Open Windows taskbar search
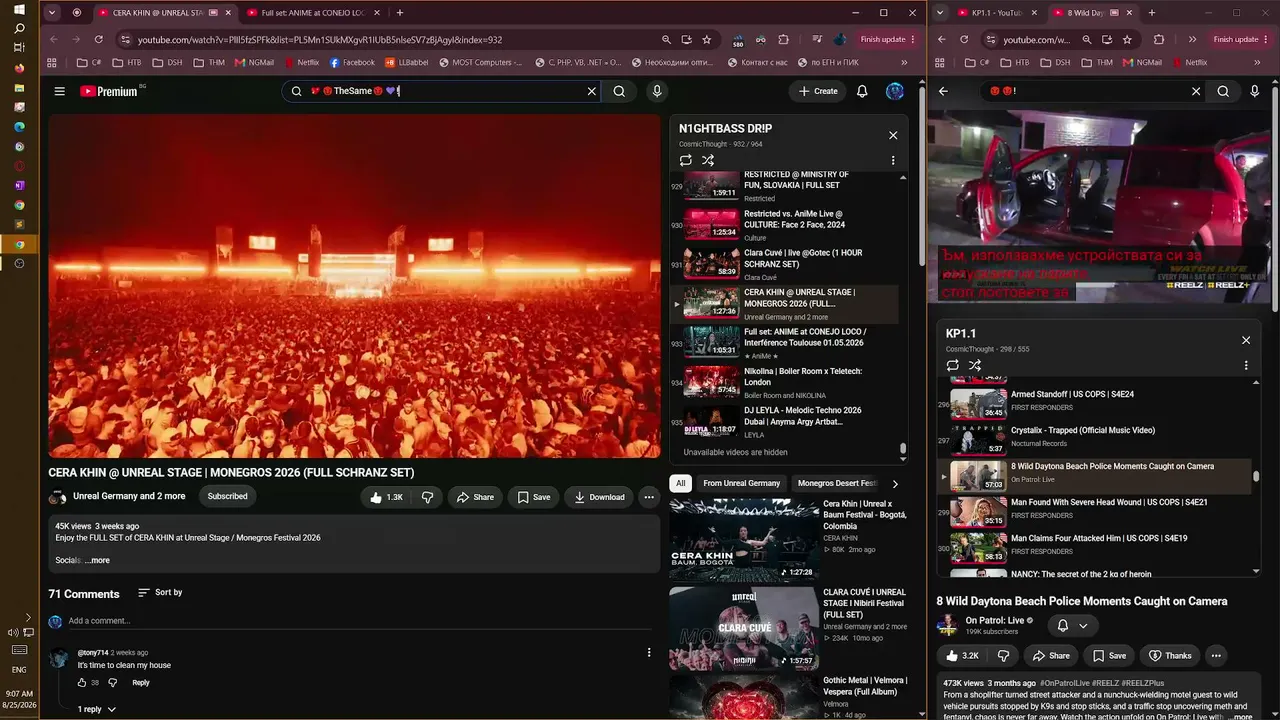 coord(19,28)
